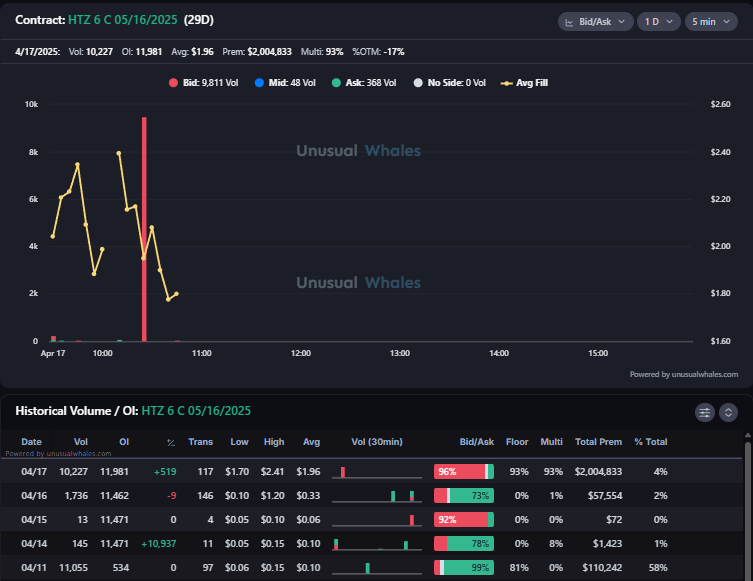This screenshot has width=753, height=581.
Task: Sort table by Floor column
Action: coord(517,442)
